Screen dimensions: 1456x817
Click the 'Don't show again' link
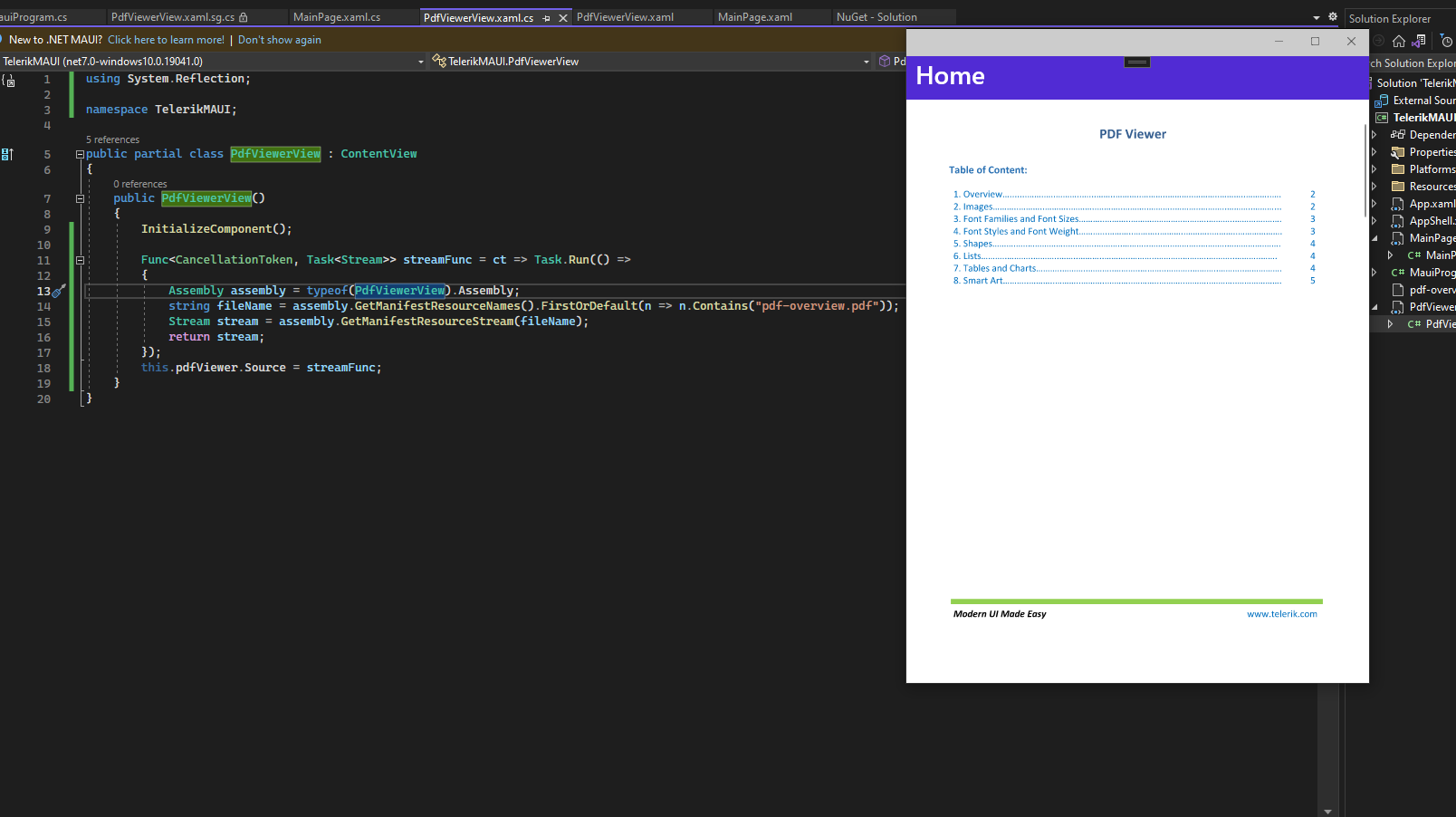tap(279, 40)
